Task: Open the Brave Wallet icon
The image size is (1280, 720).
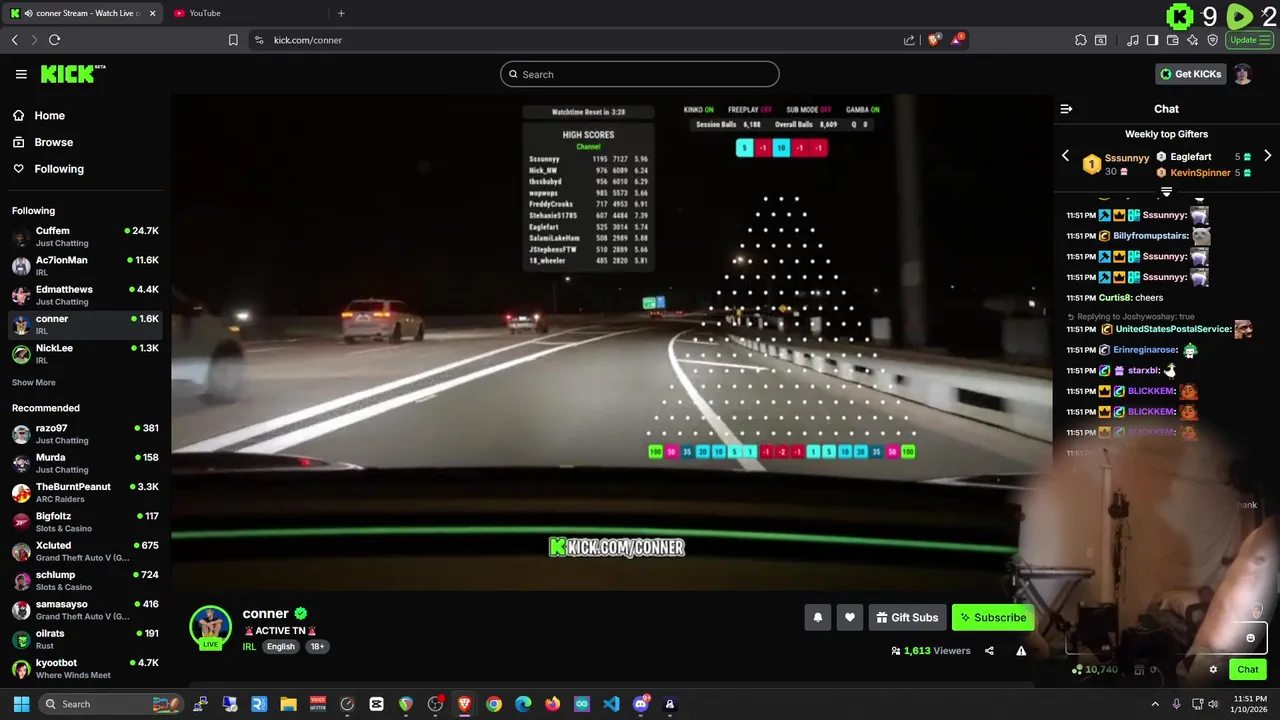Action: (x=1173, y=40)
